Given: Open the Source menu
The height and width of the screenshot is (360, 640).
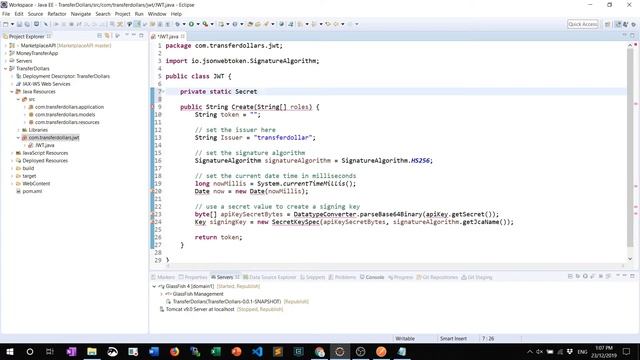Looking at the screenshot, I should point(35,14).
